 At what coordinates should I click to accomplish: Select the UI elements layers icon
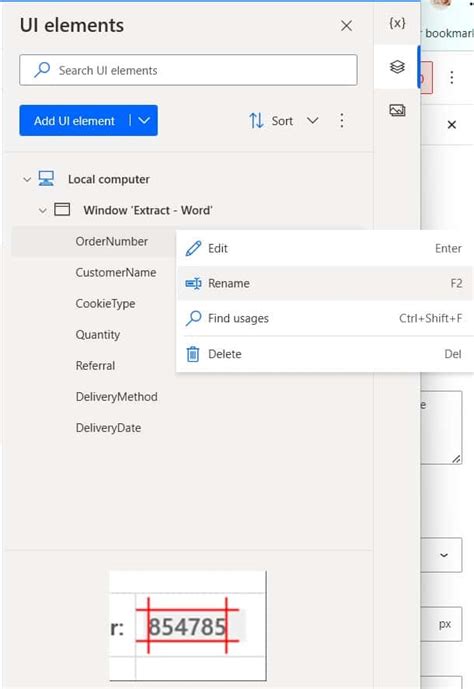click(x=397, y=67)
